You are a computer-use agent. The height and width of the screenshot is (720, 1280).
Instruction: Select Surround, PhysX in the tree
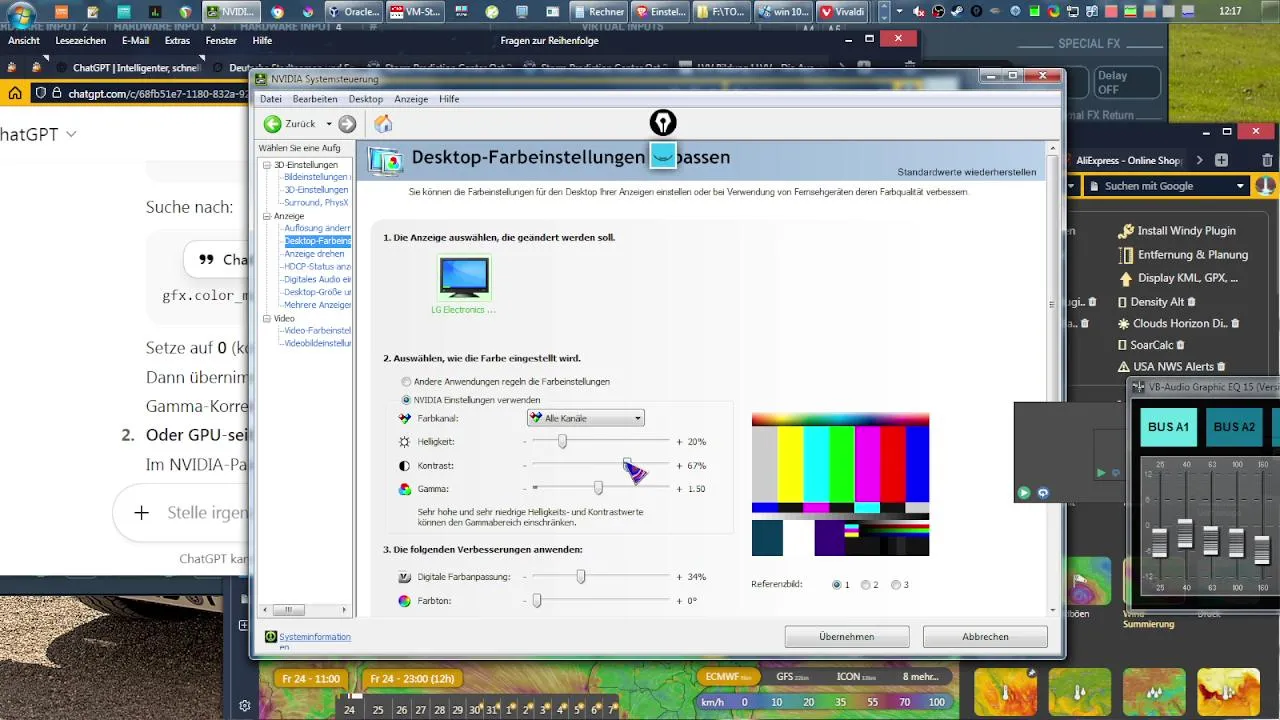316,203
